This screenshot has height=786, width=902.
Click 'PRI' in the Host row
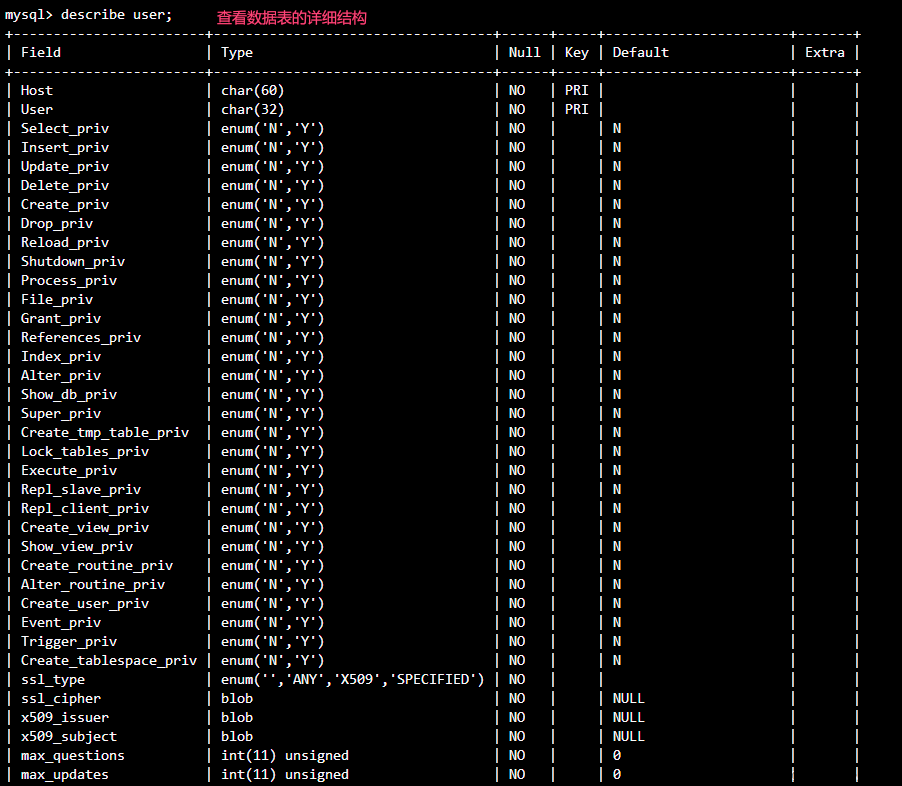(x=576, y=90)
